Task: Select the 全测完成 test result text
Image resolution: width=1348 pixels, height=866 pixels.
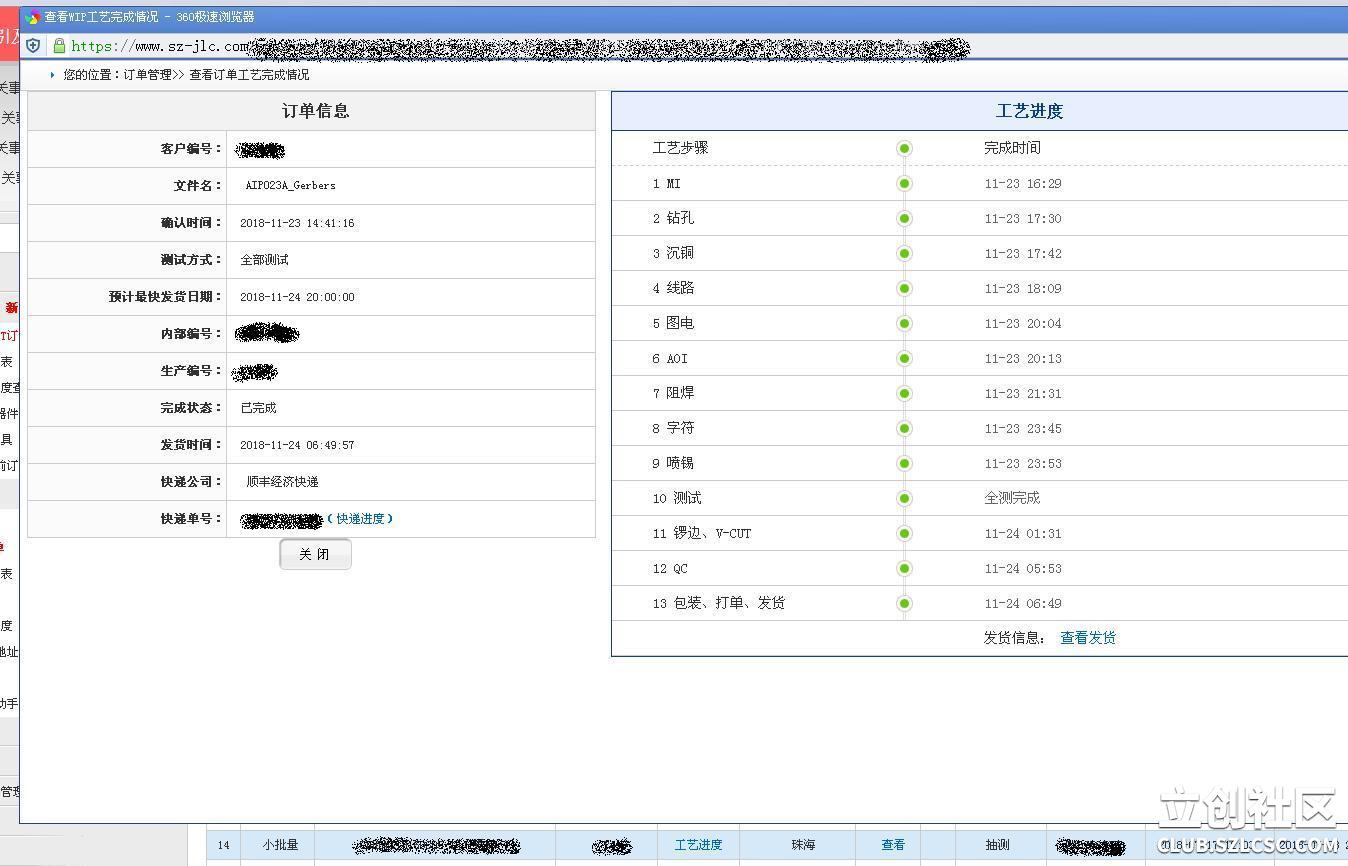Action: click(x=1012, y=498)
